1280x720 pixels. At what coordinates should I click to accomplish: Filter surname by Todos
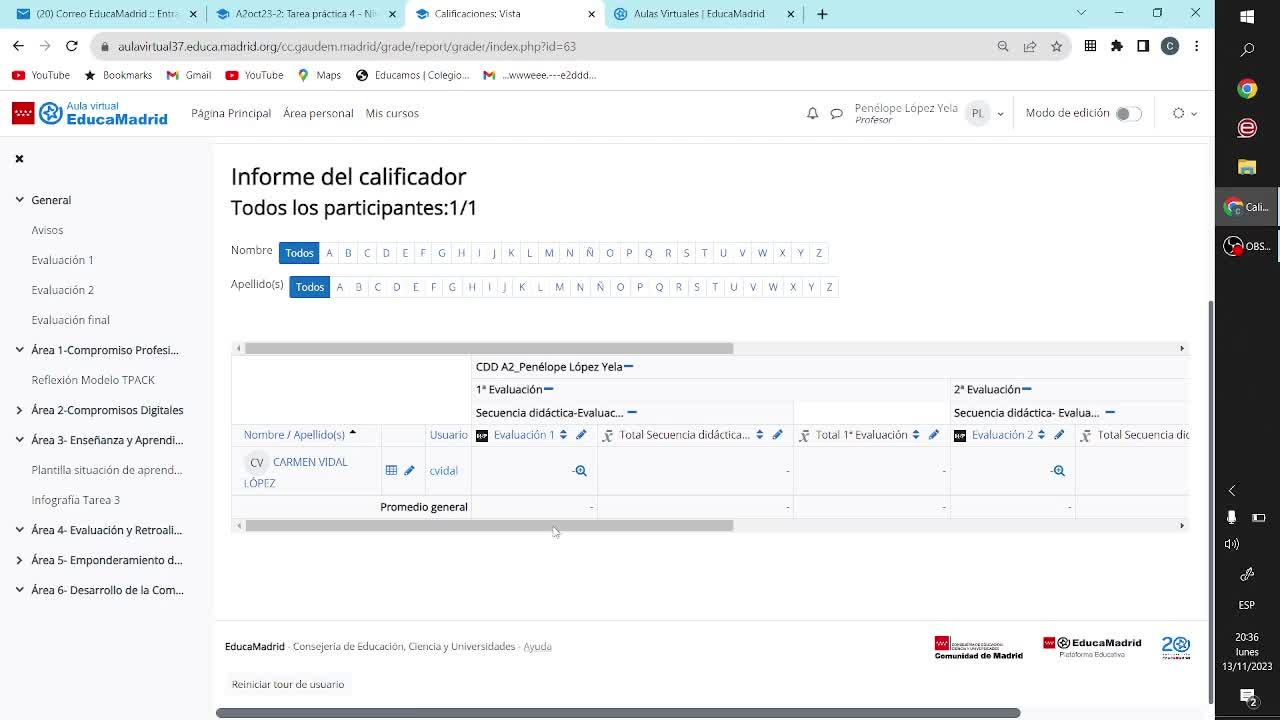(x=310, y=287)
